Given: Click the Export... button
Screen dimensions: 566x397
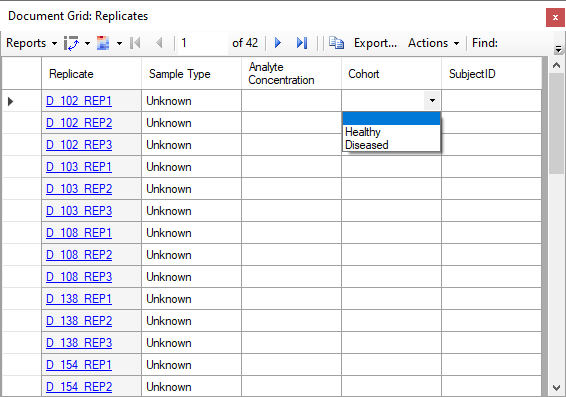Looking at the screenshot, I should (x=375, y=43).
